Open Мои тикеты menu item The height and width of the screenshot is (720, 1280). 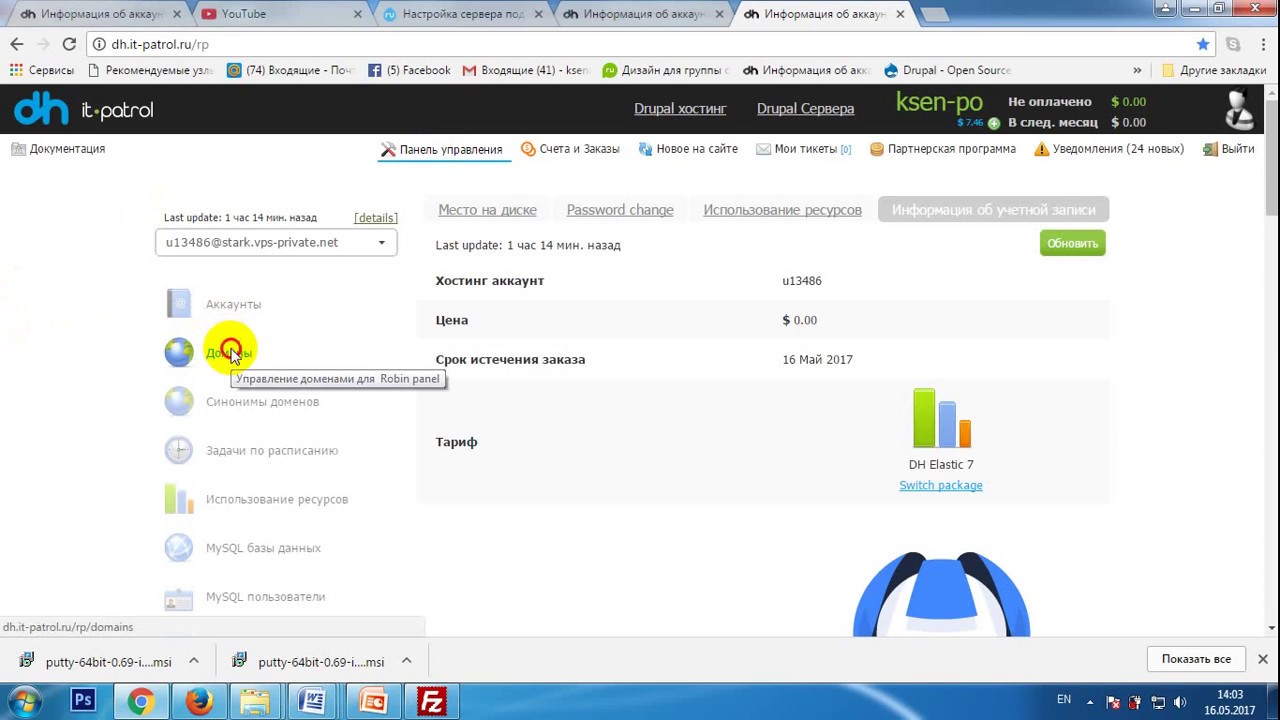tap(804, 149)
